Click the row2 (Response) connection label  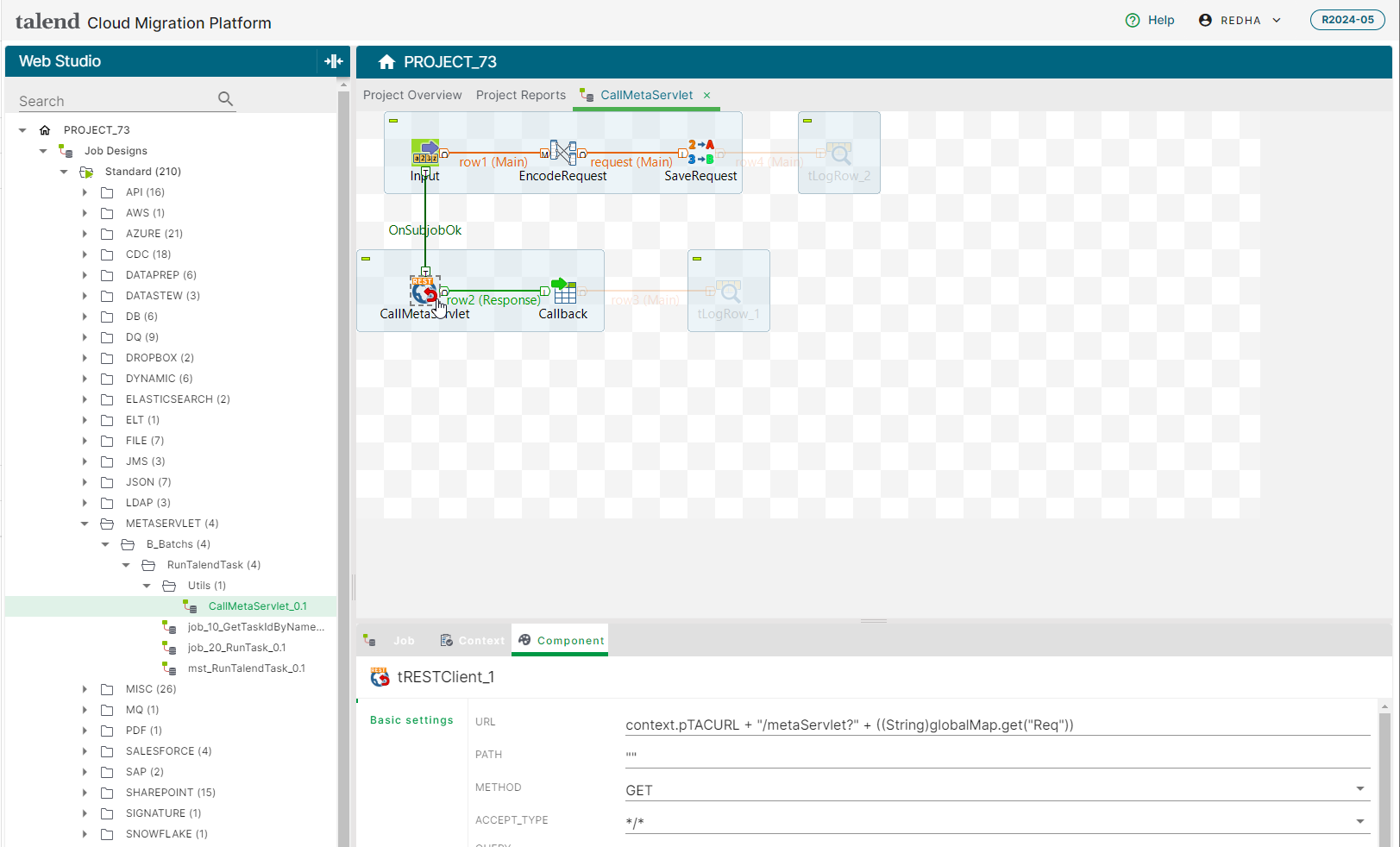[x=494, y=300]
